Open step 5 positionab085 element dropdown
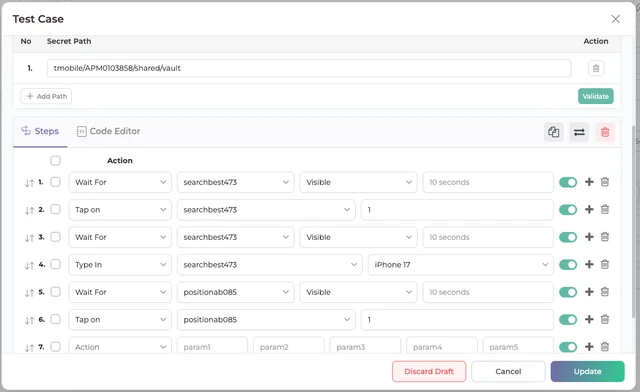Viewport: 640px width, 392px height. pos(236,292)
